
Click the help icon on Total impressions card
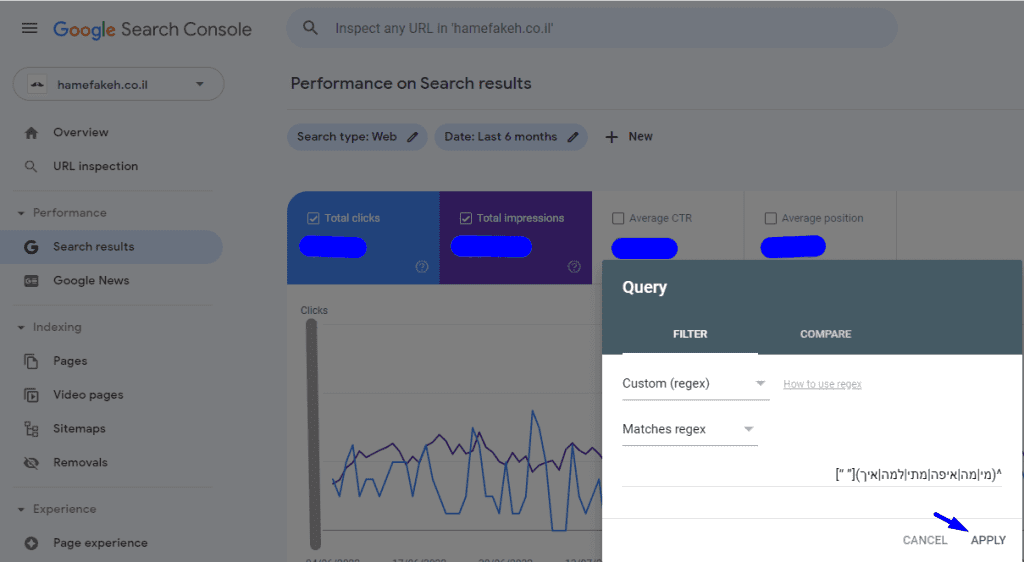pos(574,267)
